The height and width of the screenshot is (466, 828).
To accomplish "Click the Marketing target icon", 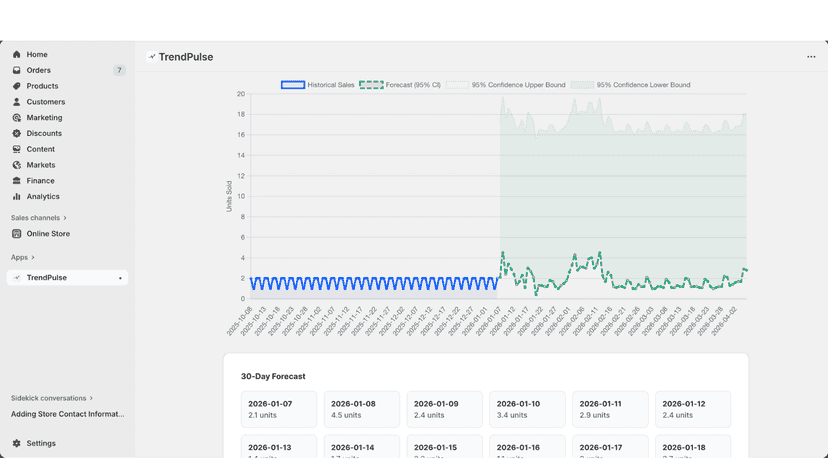I will (16, 118).
